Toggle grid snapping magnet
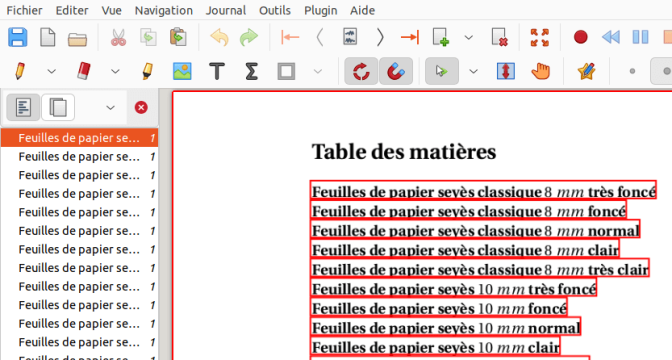 (396, 71)
